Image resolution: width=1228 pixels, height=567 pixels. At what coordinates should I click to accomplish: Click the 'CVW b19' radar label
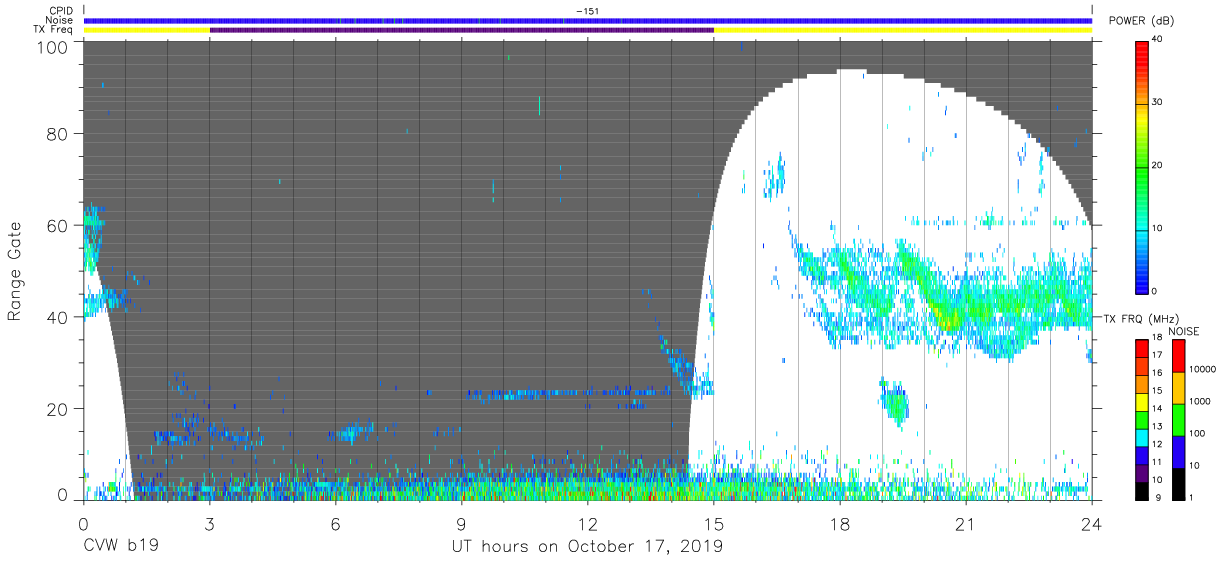pyautogui.click(x=119, y=547)
